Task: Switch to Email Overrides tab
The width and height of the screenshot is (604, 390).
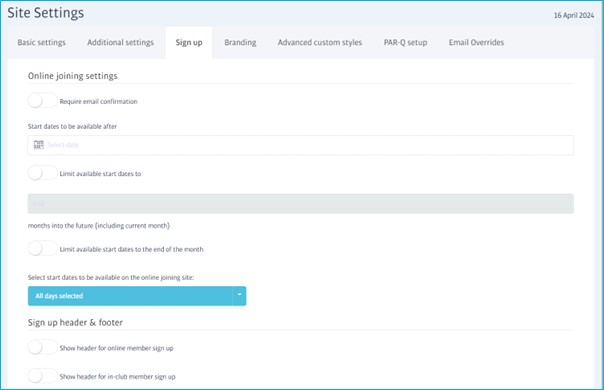Action: 476,42
